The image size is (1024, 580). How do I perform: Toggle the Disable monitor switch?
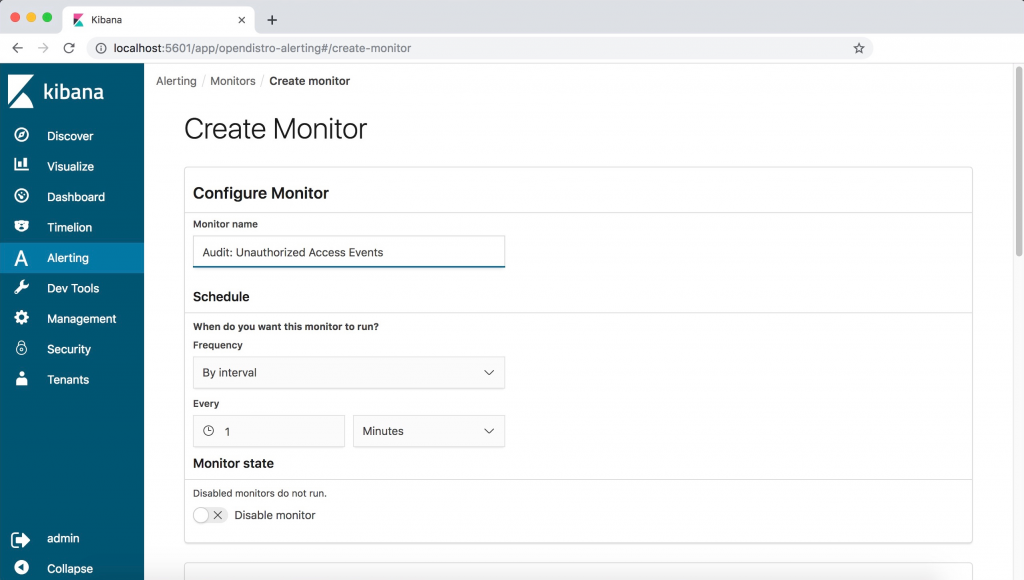[x=210, y=514]
